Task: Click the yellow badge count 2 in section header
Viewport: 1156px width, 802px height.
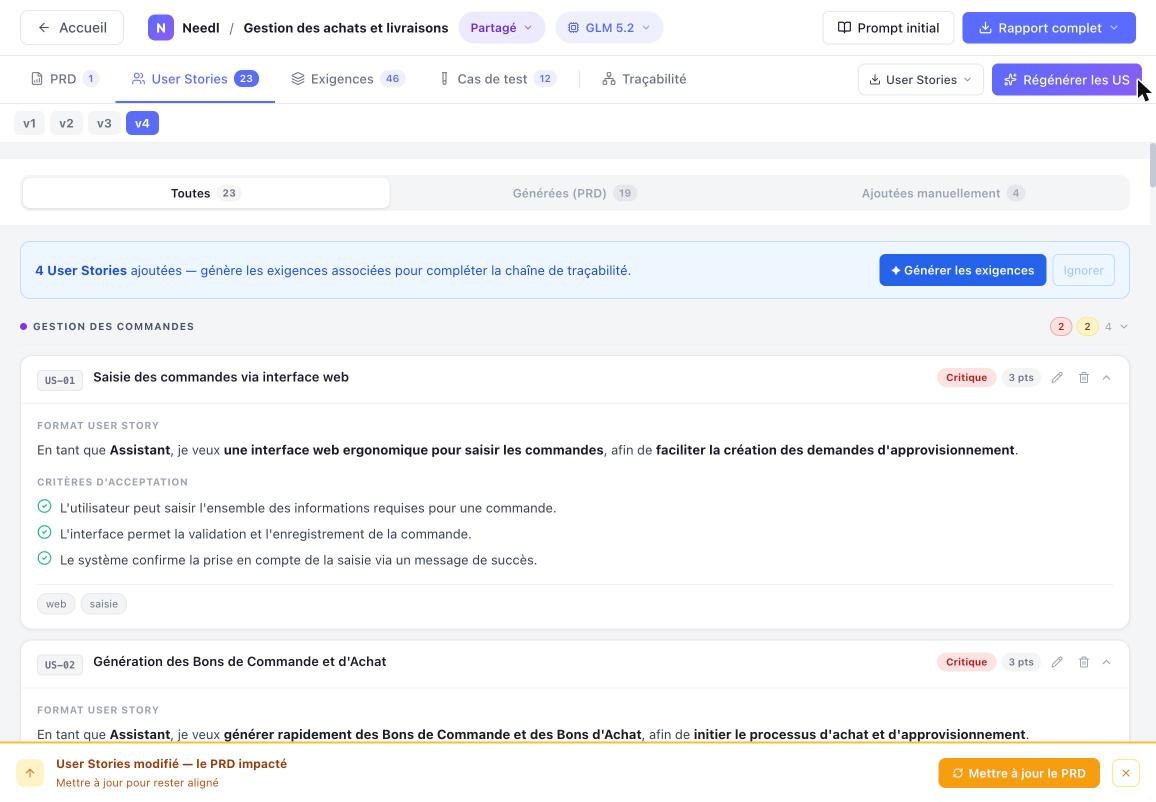Action: (1087, 327)
